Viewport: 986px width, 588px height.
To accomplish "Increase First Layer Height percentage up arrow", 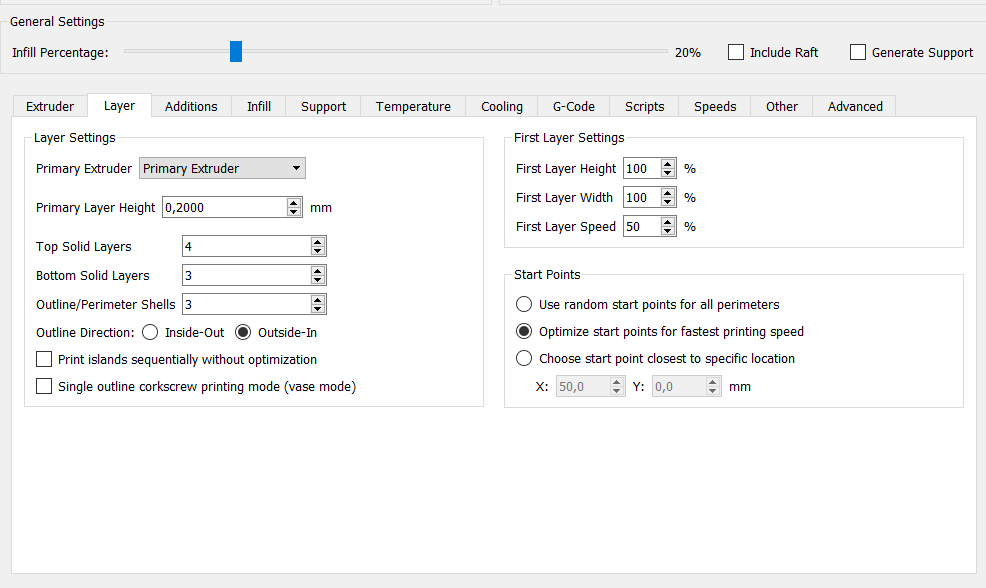I will coord(668,164).
